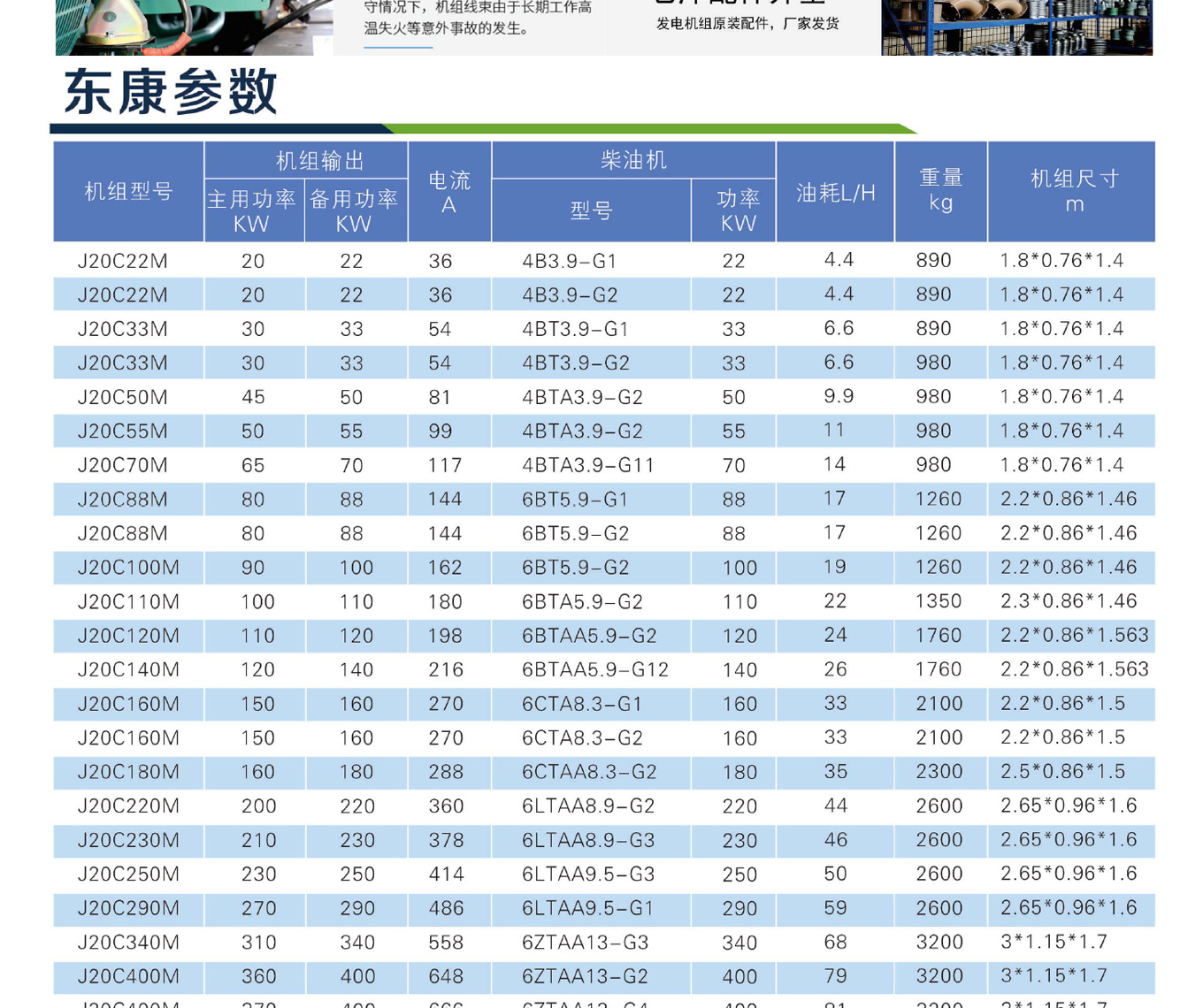The image size is (1203, 1008).
Task: Select the 东康参数 heading
Action: [x=172, y=92]
